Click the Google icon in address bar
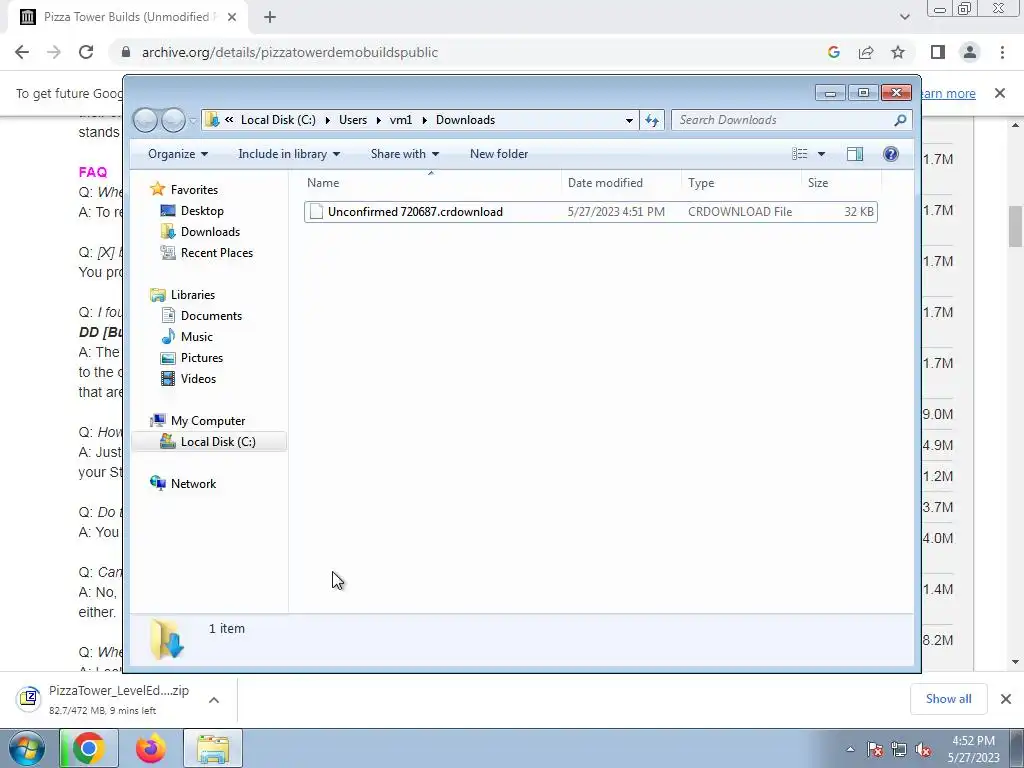 (833, 52)
